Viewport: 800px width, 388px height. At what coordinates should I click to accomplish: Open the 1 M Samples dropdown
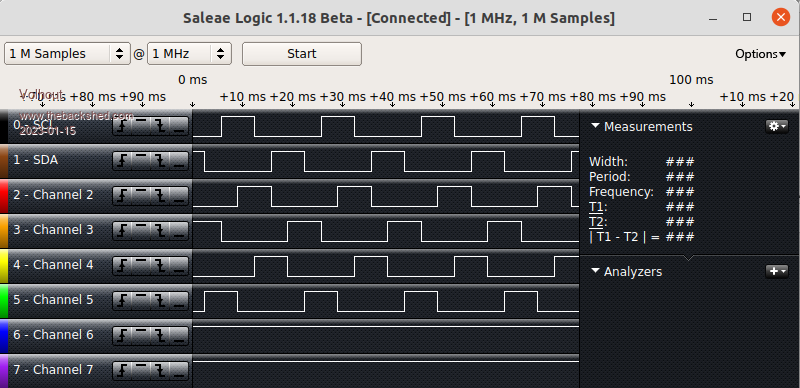pyautogui.click(x=67, y=54)
